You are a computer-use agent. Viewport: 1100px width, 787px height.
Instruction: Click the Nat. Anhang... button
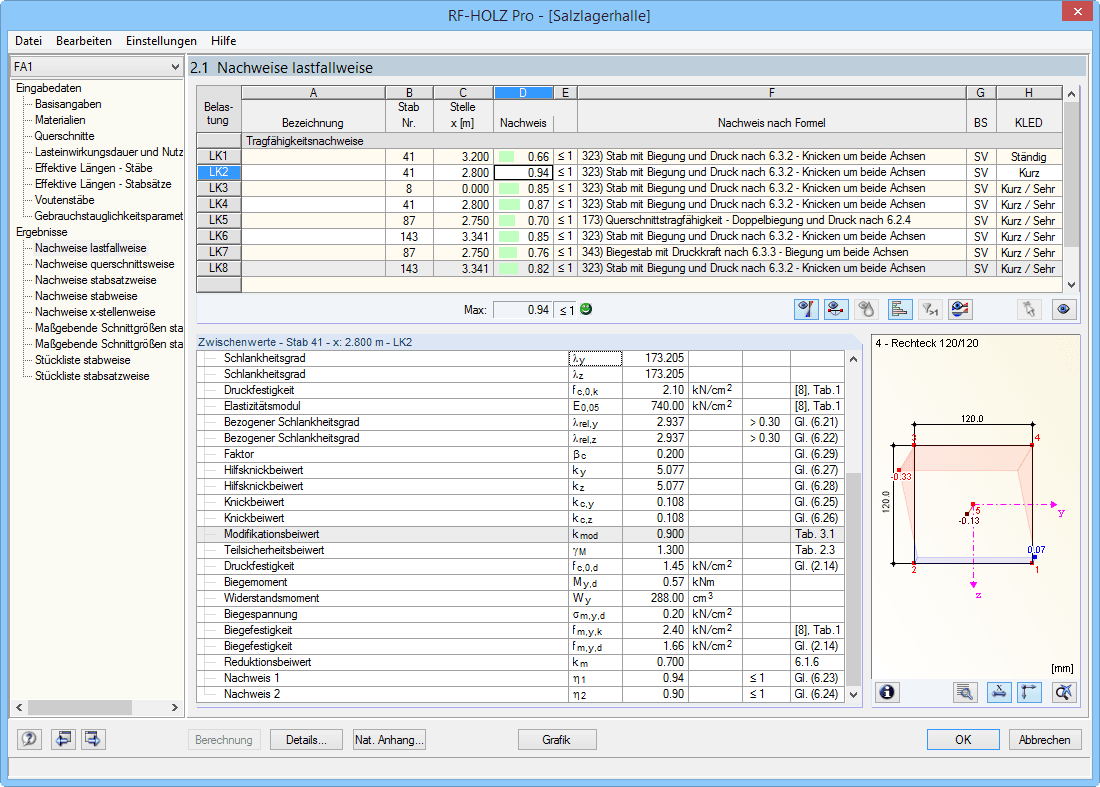tap(389, 740)
